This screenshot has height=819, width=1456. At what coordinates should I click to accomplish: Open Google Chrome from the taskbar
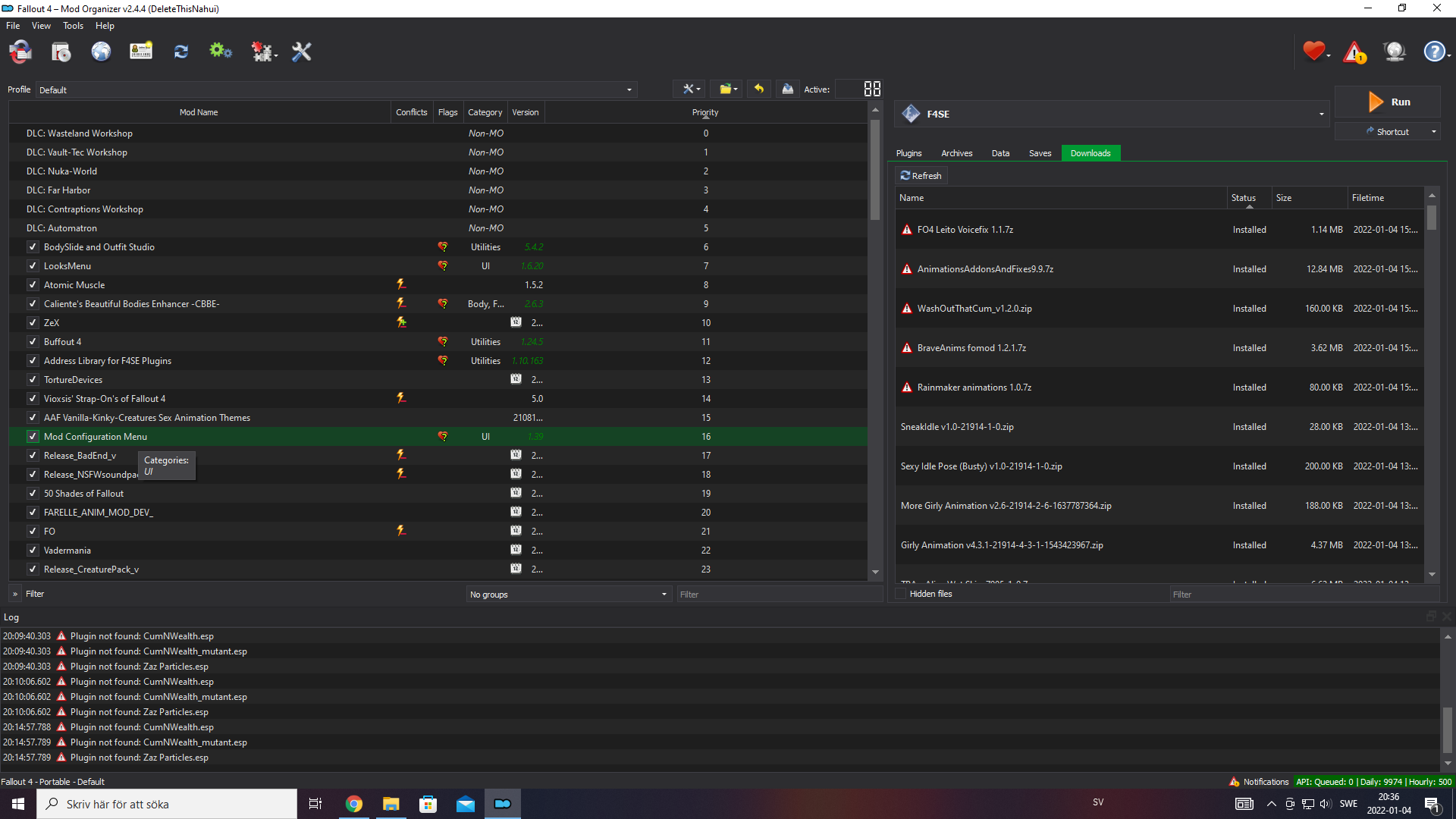354,804
